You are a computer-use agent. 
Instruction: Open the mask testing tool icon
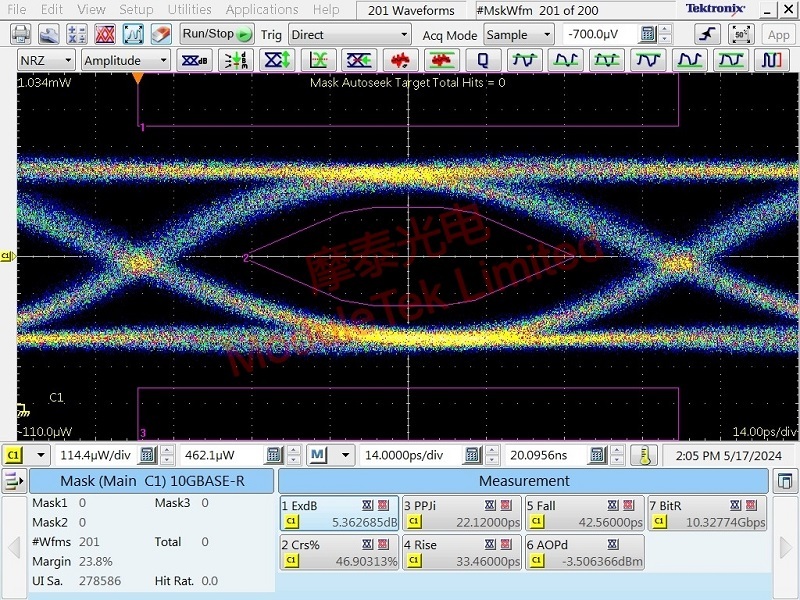[104, 33]
